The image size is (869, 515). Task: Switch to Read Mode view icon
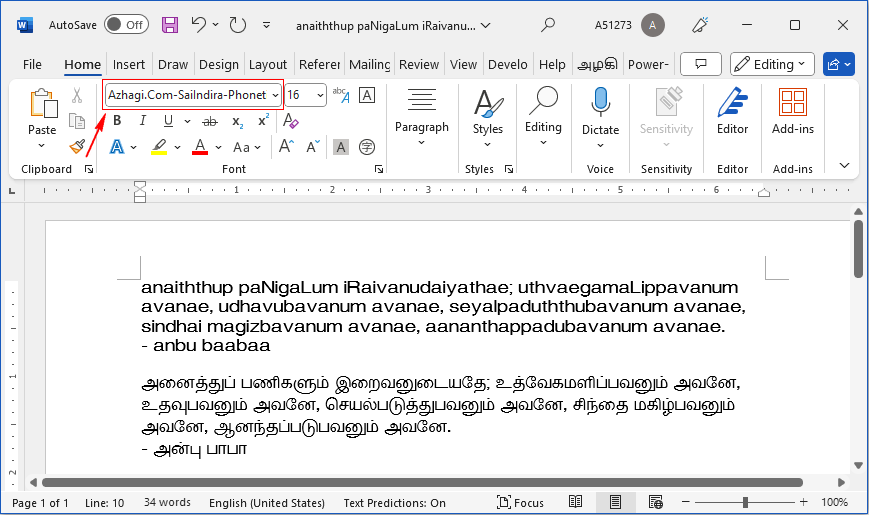[x=575, y=502]
